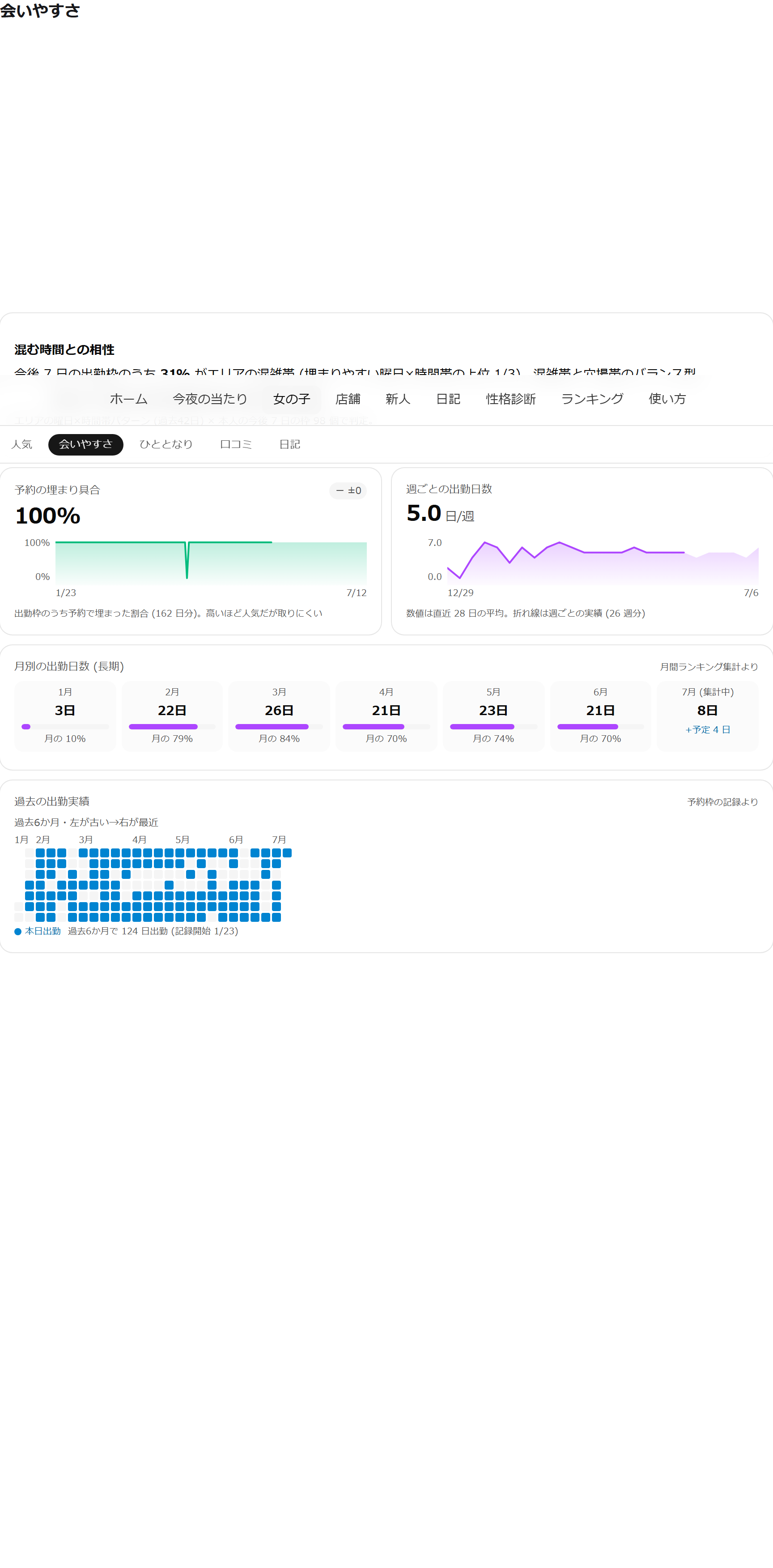Switch to the 人気 tab
Viewport: 773px width, 1568px height.
[x=22, y=444]
